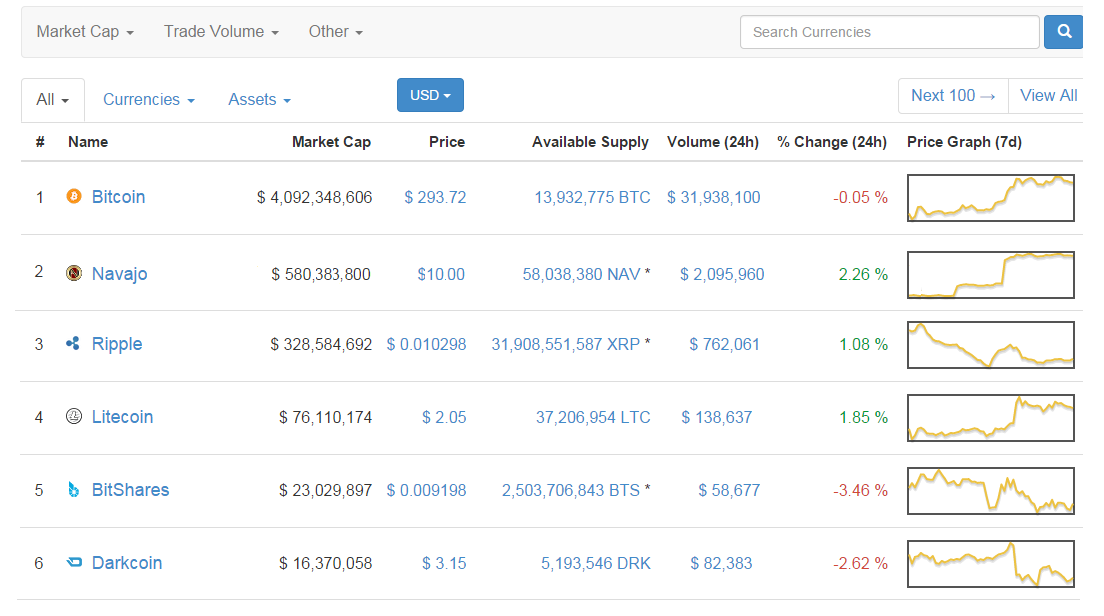
Task: Open the Darkcoin currency link
Action: 127,562
